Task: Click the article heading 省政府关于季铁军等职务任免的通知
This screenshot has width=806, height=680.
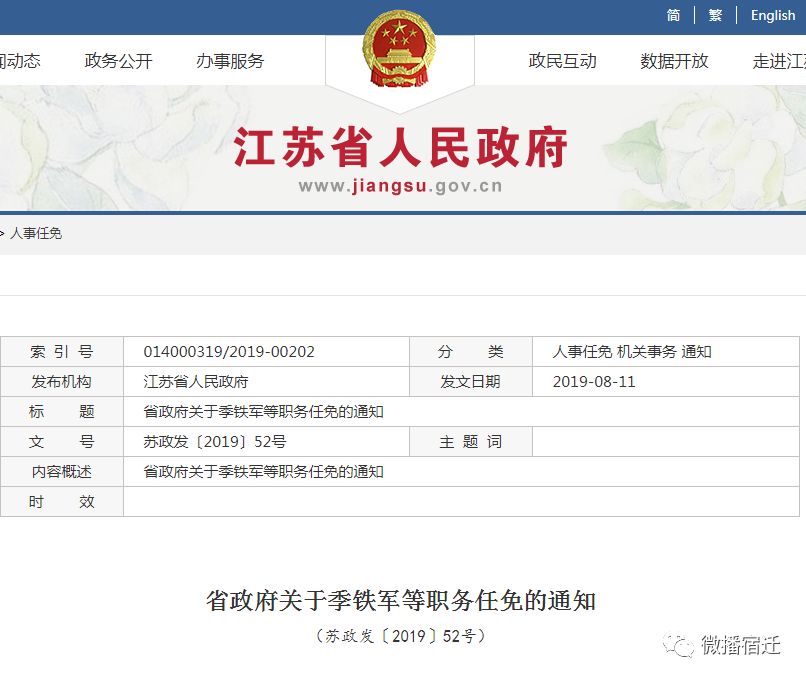Action: (x=401, y=600)
